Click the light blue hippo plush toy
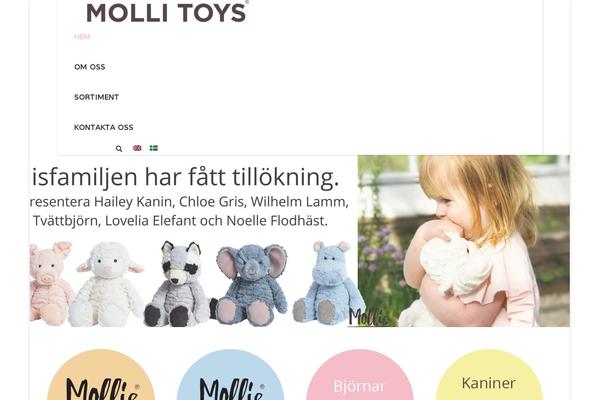Screen dimensions: 600x400 (328, 282)
